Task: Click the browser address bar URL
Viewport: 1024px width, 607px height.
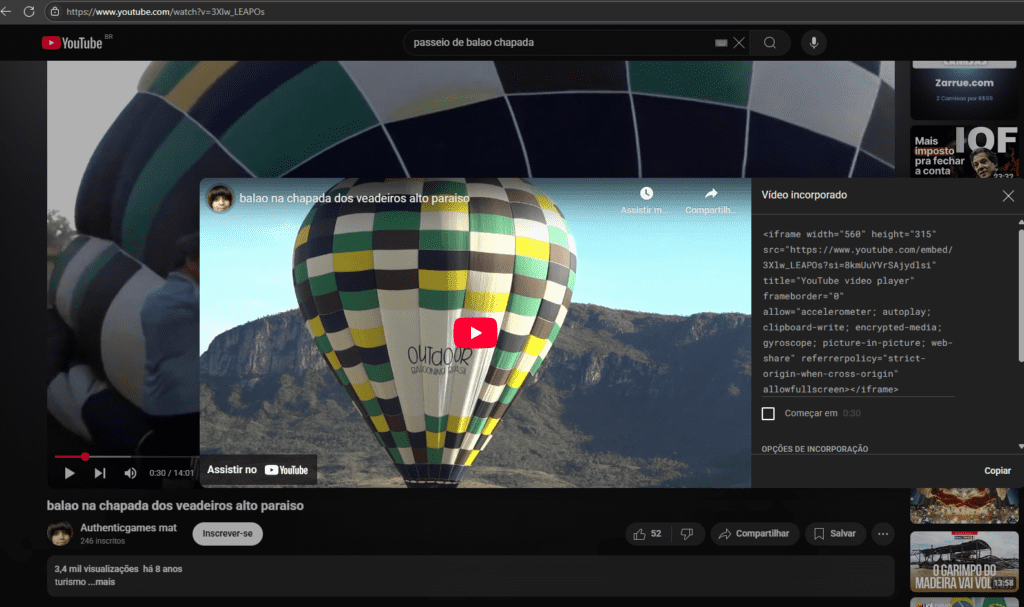Action: click(x=165, y=12)
